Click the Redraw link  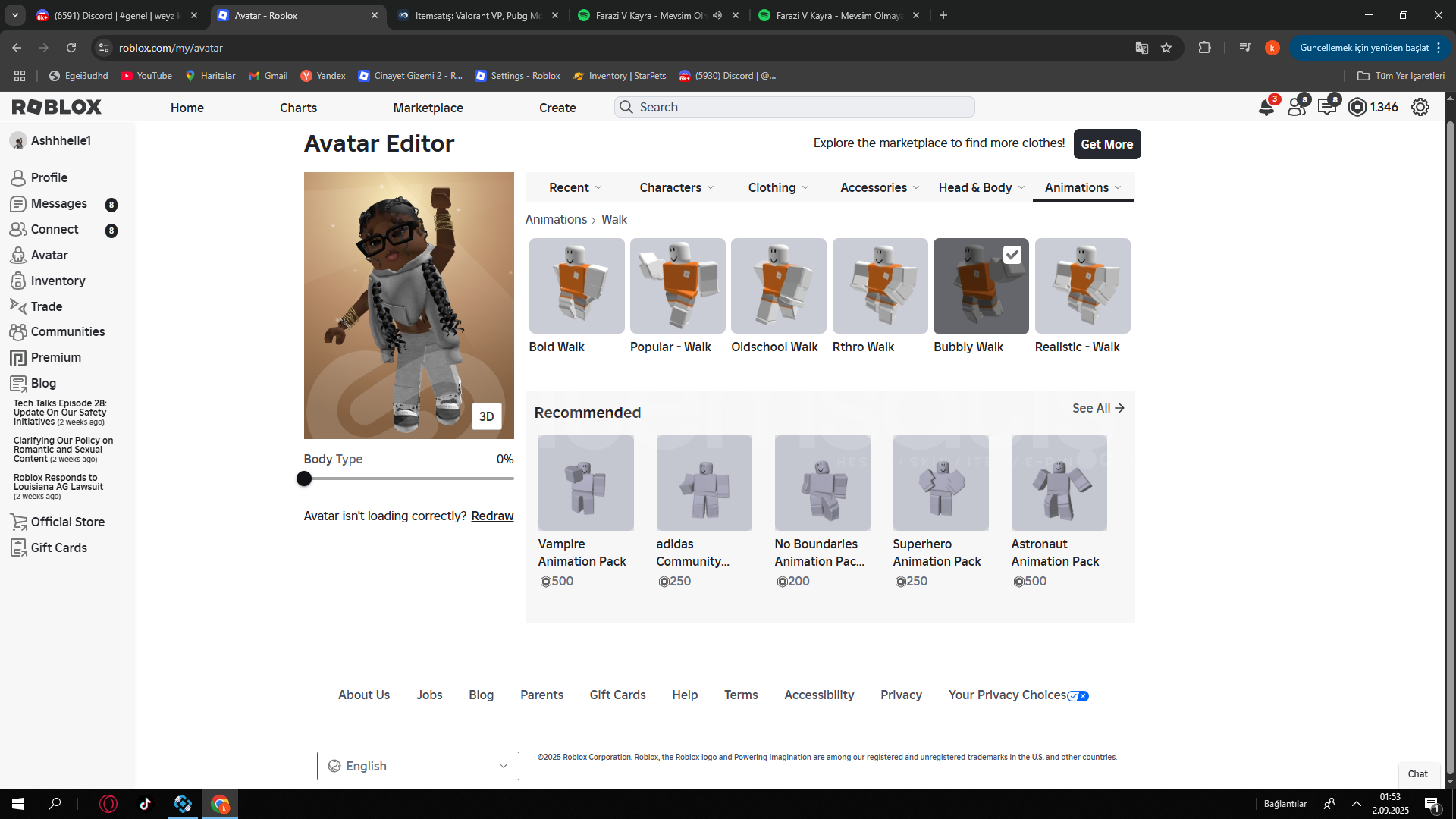[x=492, y=516]
